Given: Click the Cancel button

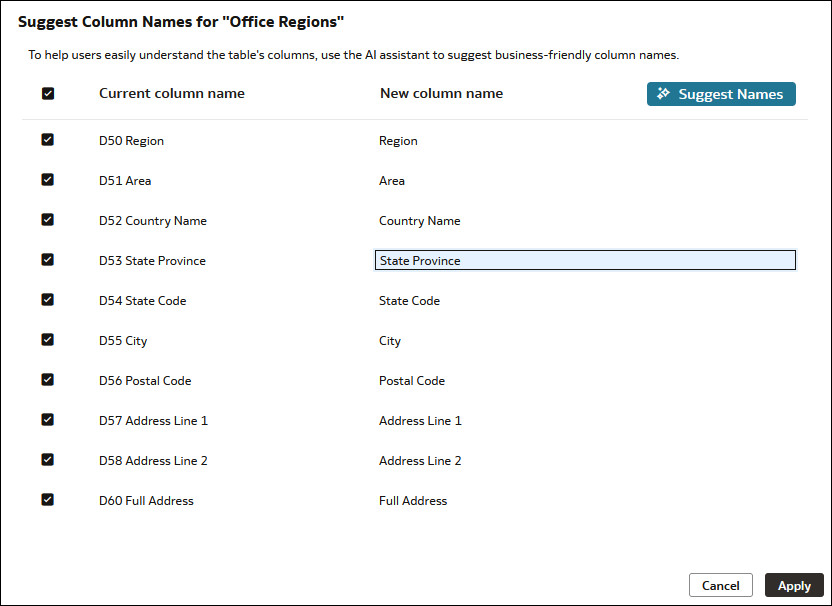Looking at the screenshot, I should [x=720, y=585].
